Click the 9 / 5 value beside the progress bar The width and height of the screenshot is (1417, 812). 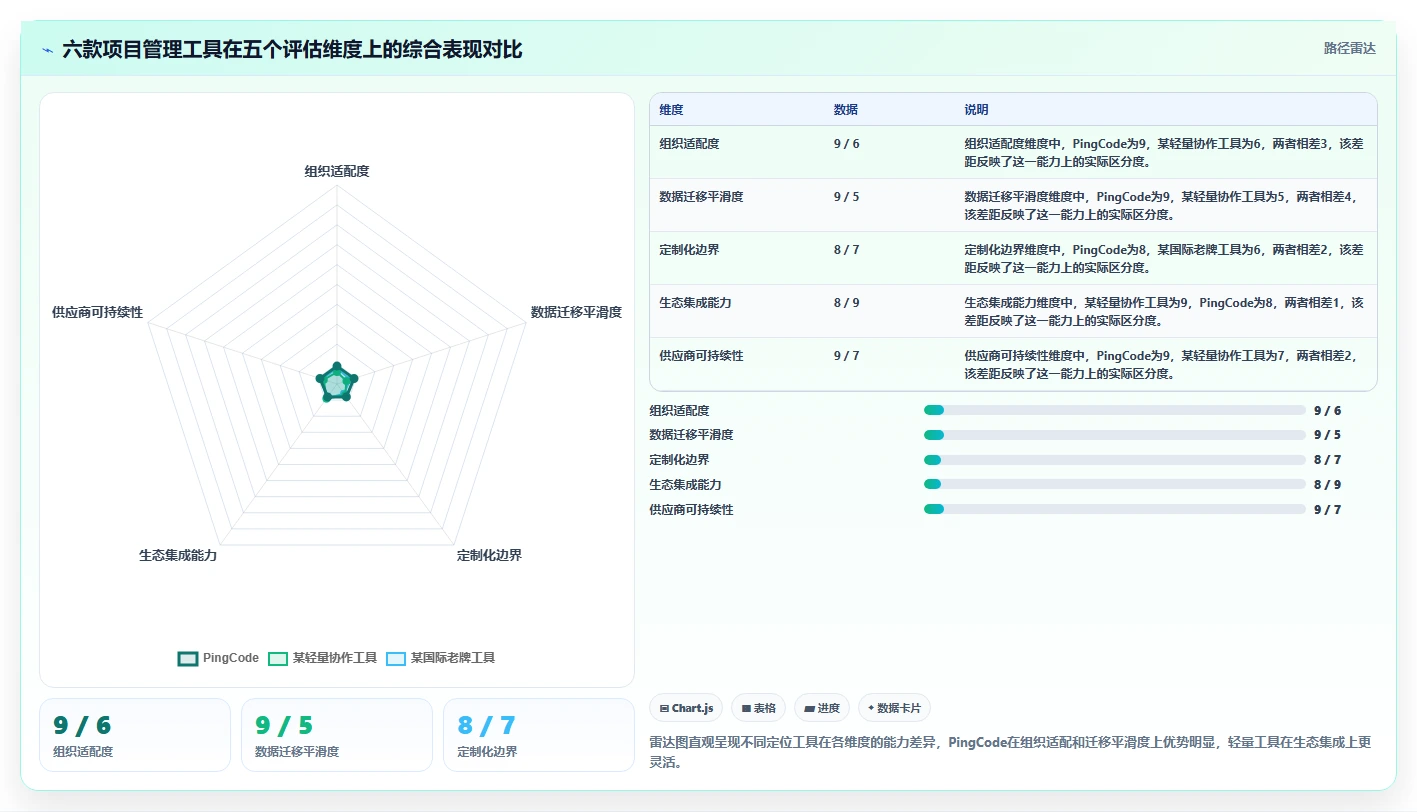click(1327, 435)
